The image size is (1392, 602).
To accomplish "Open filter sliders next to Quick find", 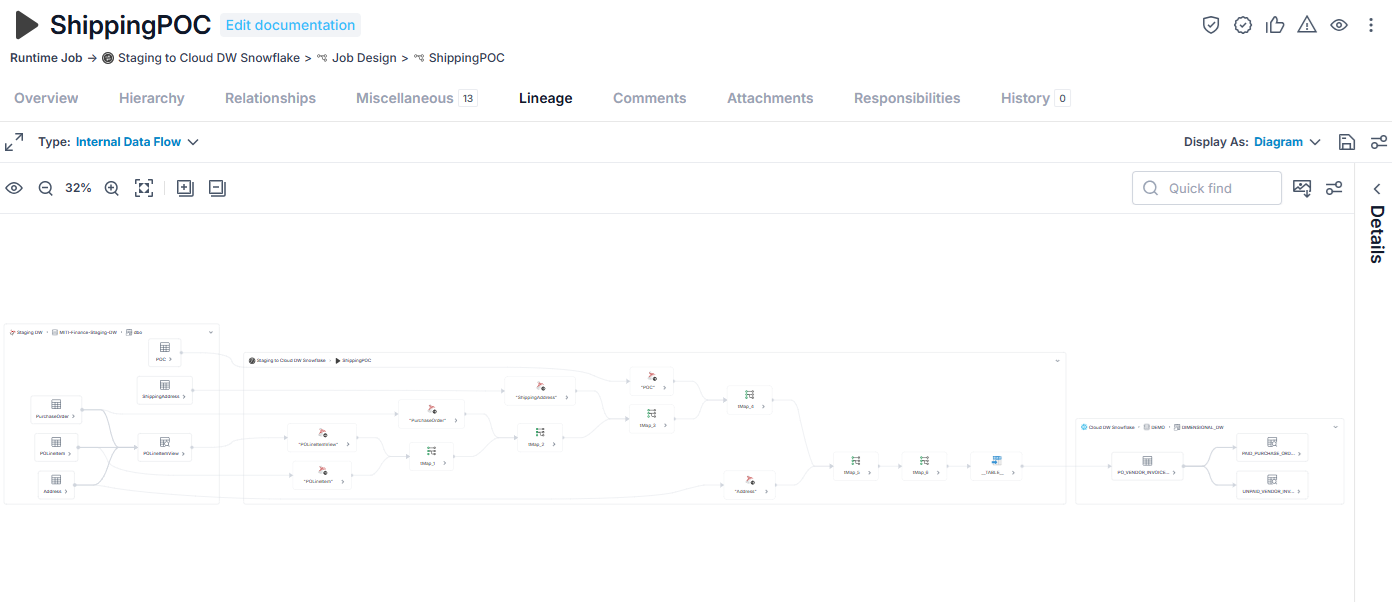I will [1334, 188].
